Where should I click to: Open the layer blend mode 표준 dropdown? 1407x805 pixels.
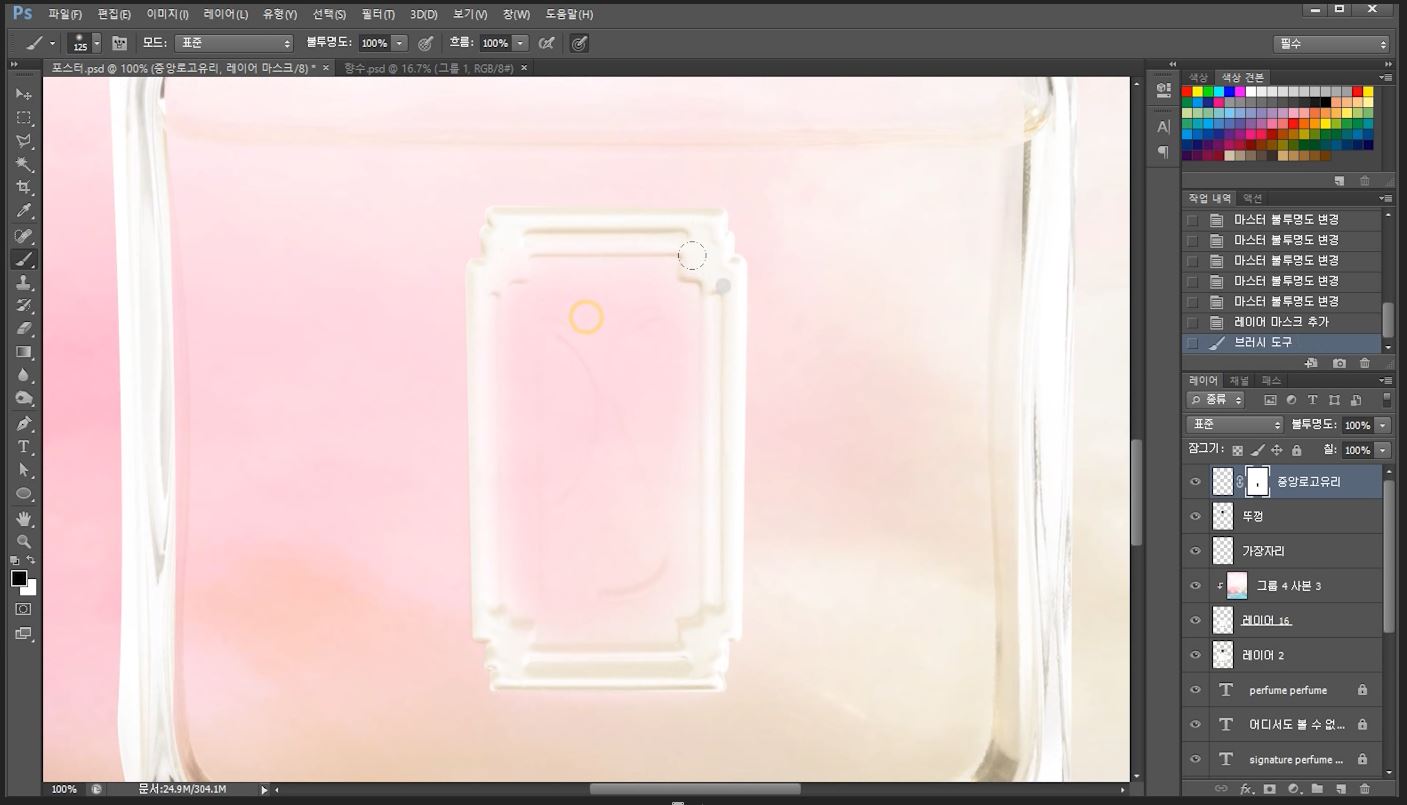pos(1235,425)
